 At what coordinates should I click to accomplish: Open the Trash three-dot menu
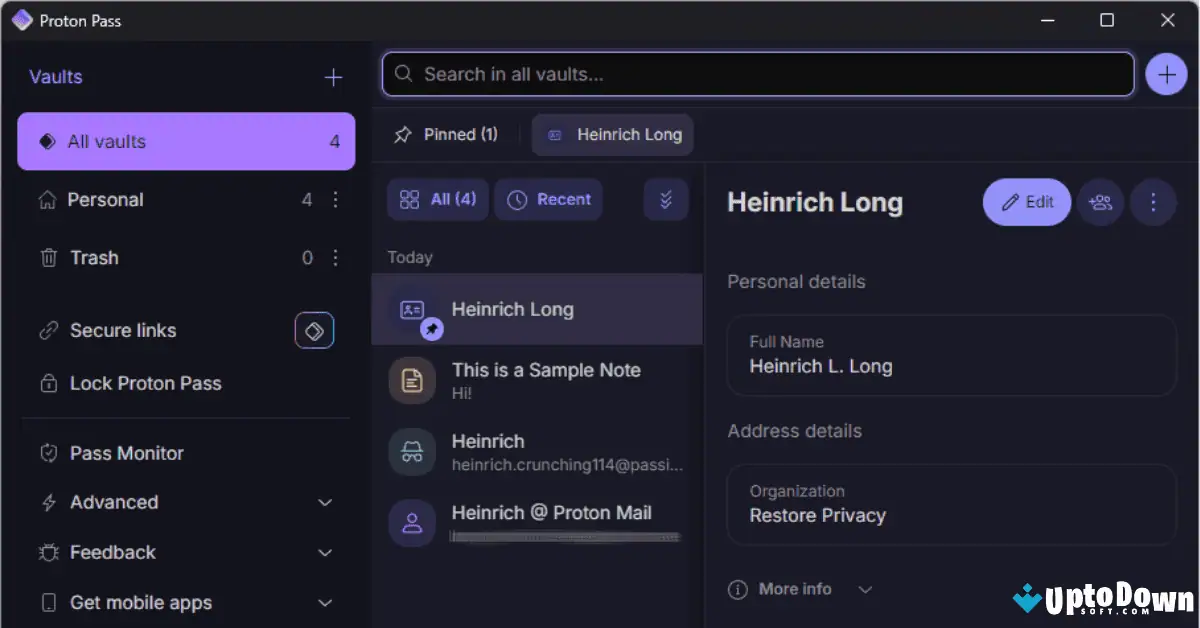[335, 257]
